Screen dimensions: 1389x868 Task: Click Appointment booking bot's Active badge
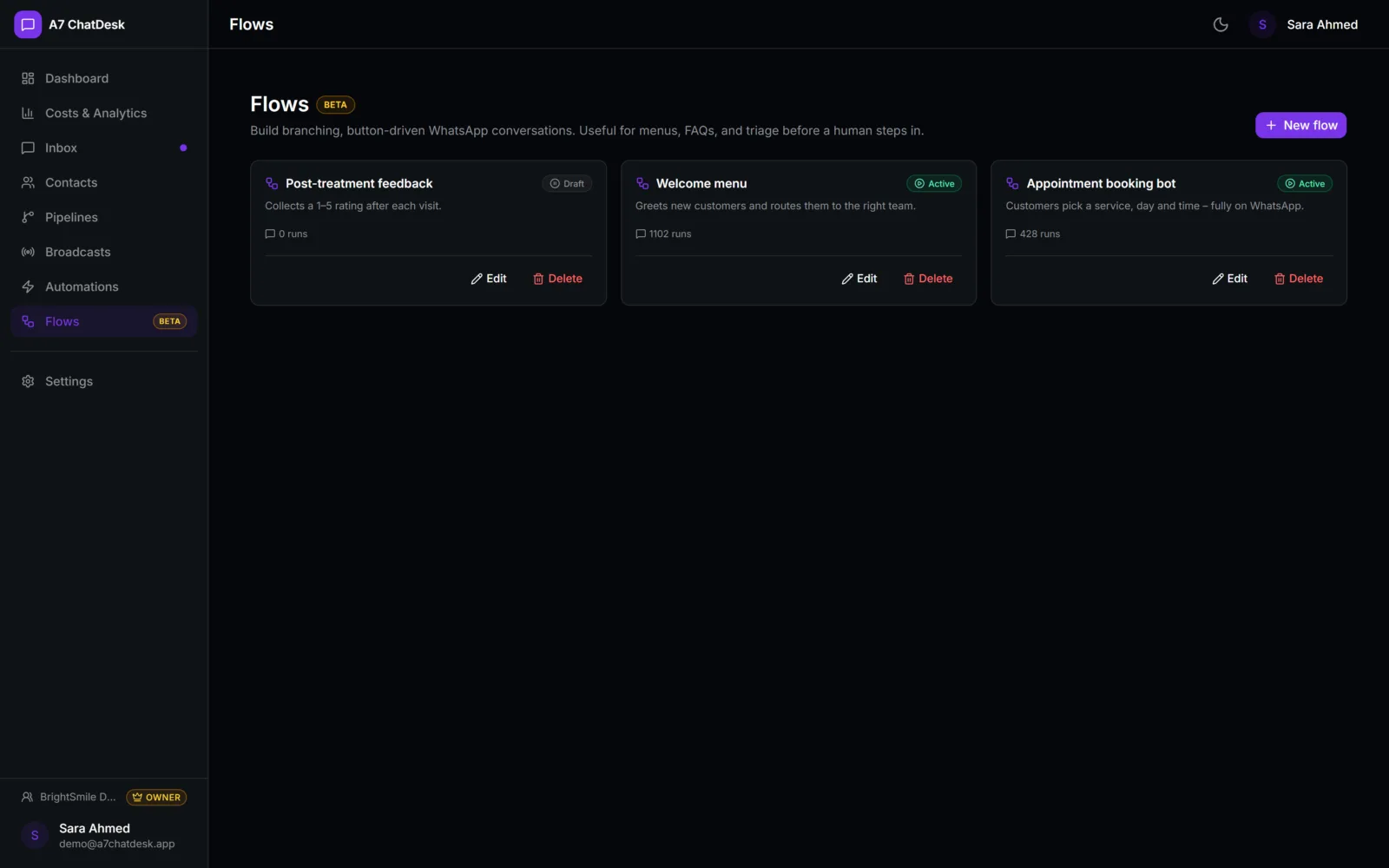(1305, 183)
